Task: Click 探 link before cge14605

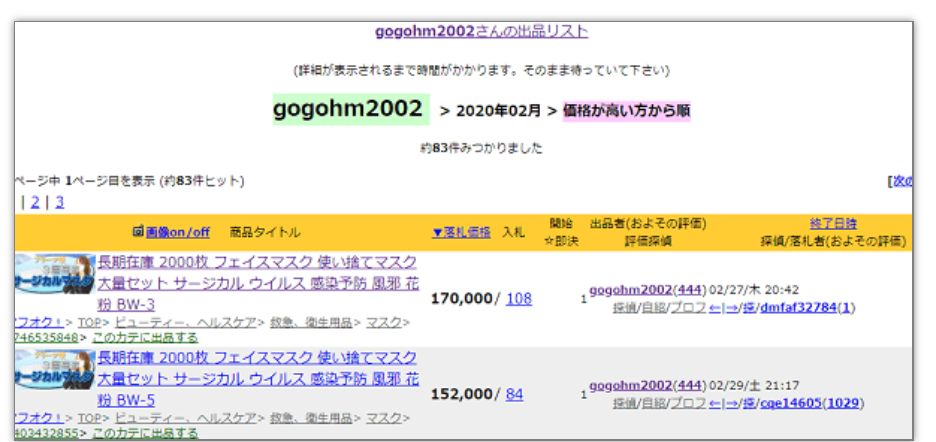Action: pos(749,403)
